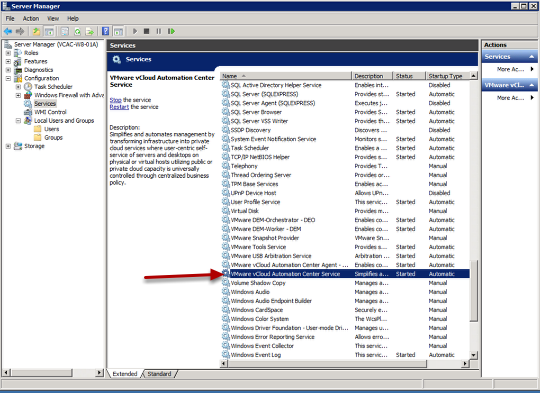This screenshot has width=540, height=393.
Task: Toggle the Show/Hide Console Tree icon
Action: (49, 31)
